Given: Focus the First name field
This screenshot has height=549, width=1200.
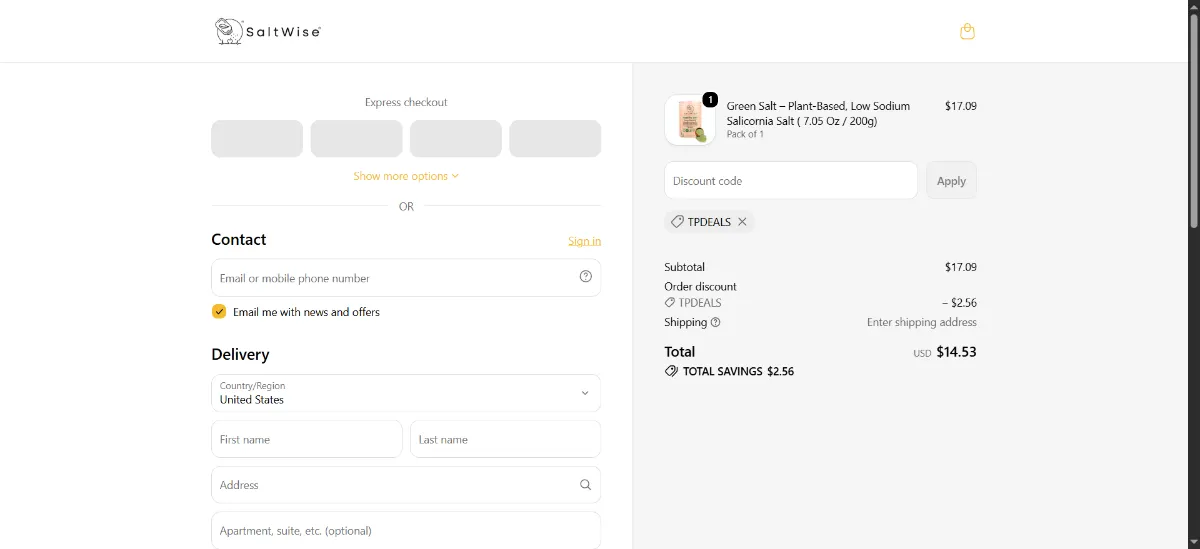Looking at the screenshot, I should 307,439.
